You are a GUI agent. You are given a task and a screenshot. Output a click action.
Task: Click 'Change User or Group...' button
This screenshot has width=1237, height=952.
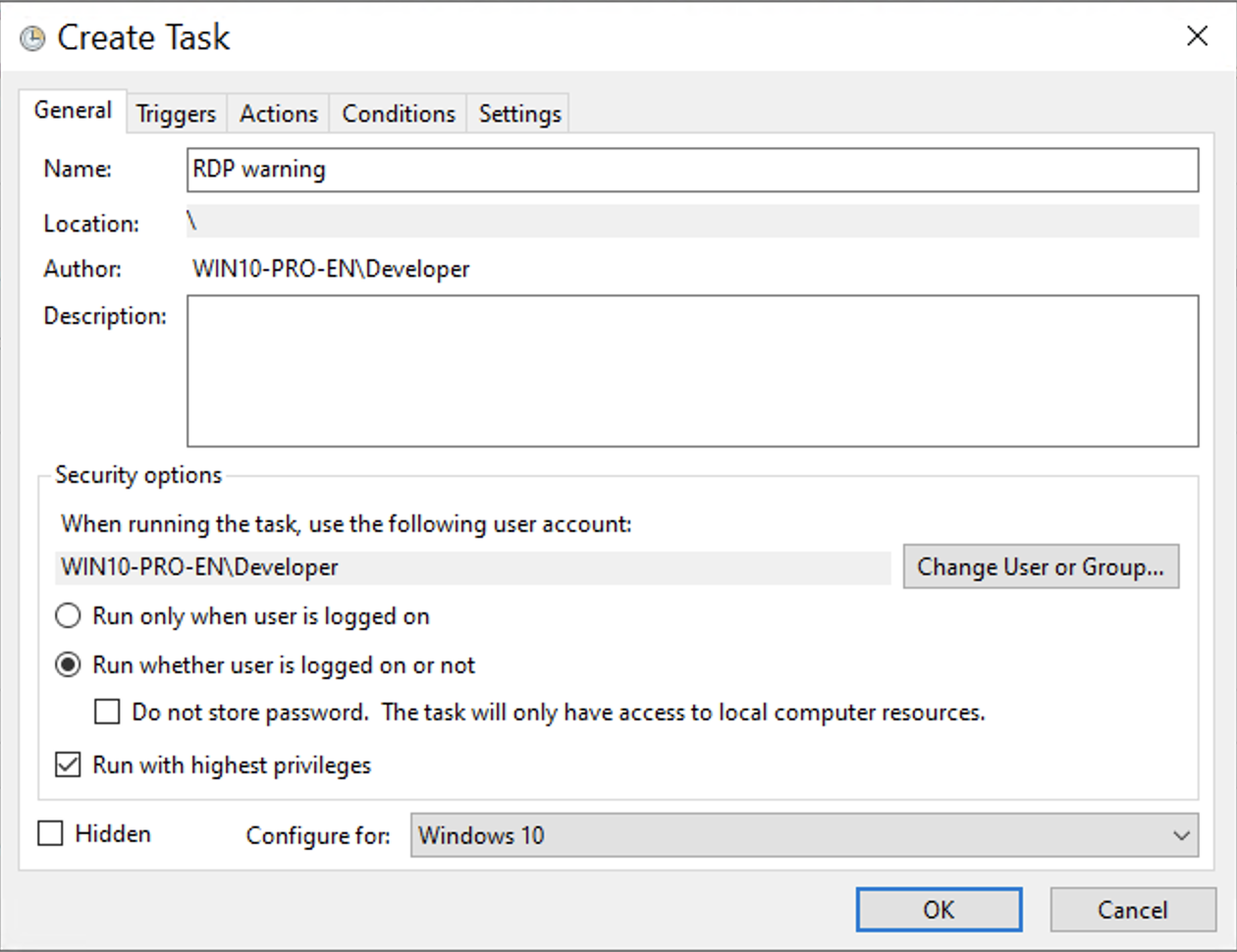(1041, 566)
